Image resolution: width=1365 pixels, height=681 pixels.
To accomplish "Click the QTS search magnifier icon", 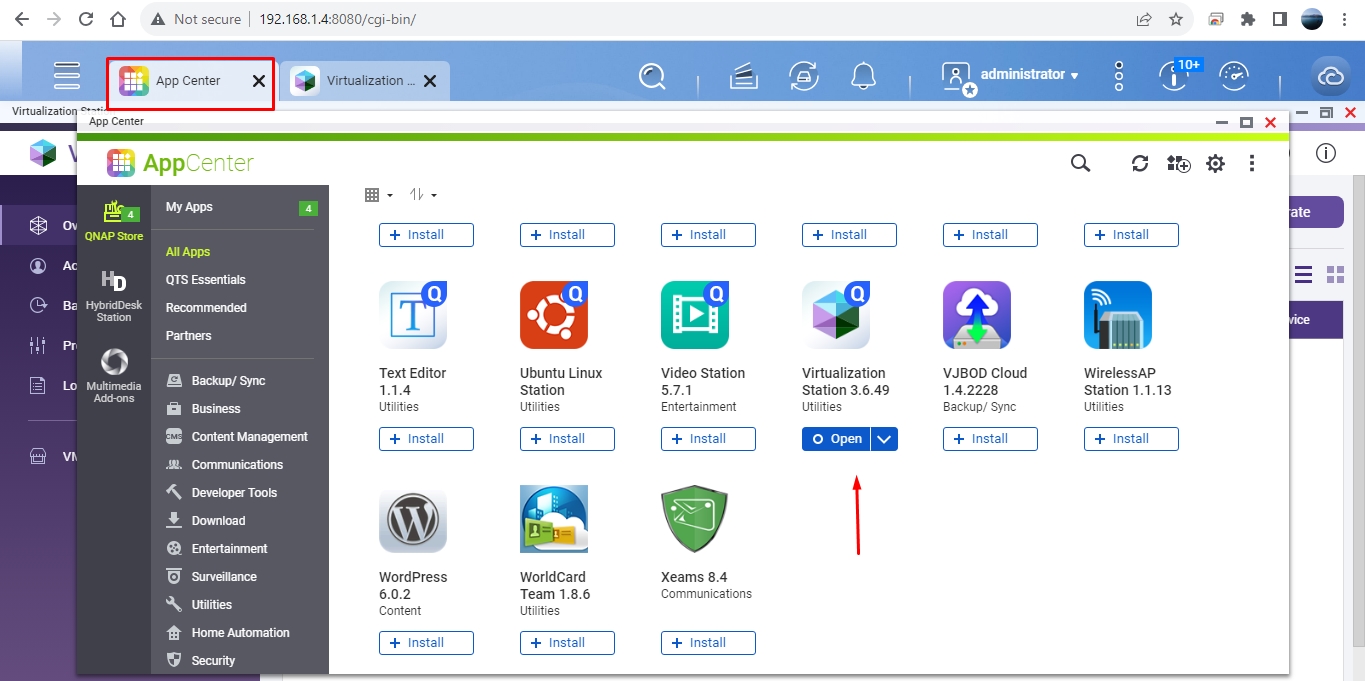I will [652, 77].
